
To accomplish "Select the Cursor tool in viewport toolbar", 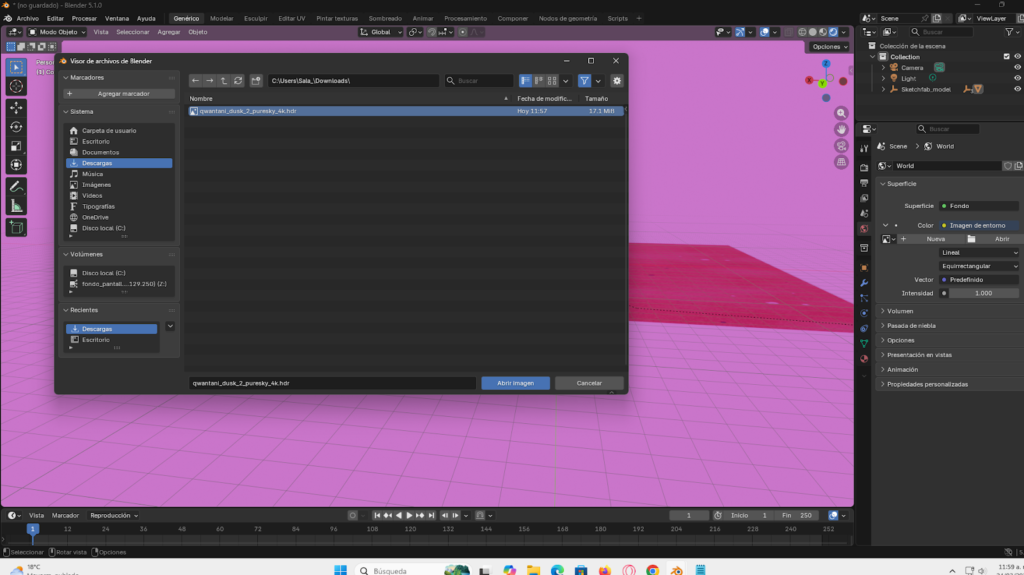I will point(16,86).
